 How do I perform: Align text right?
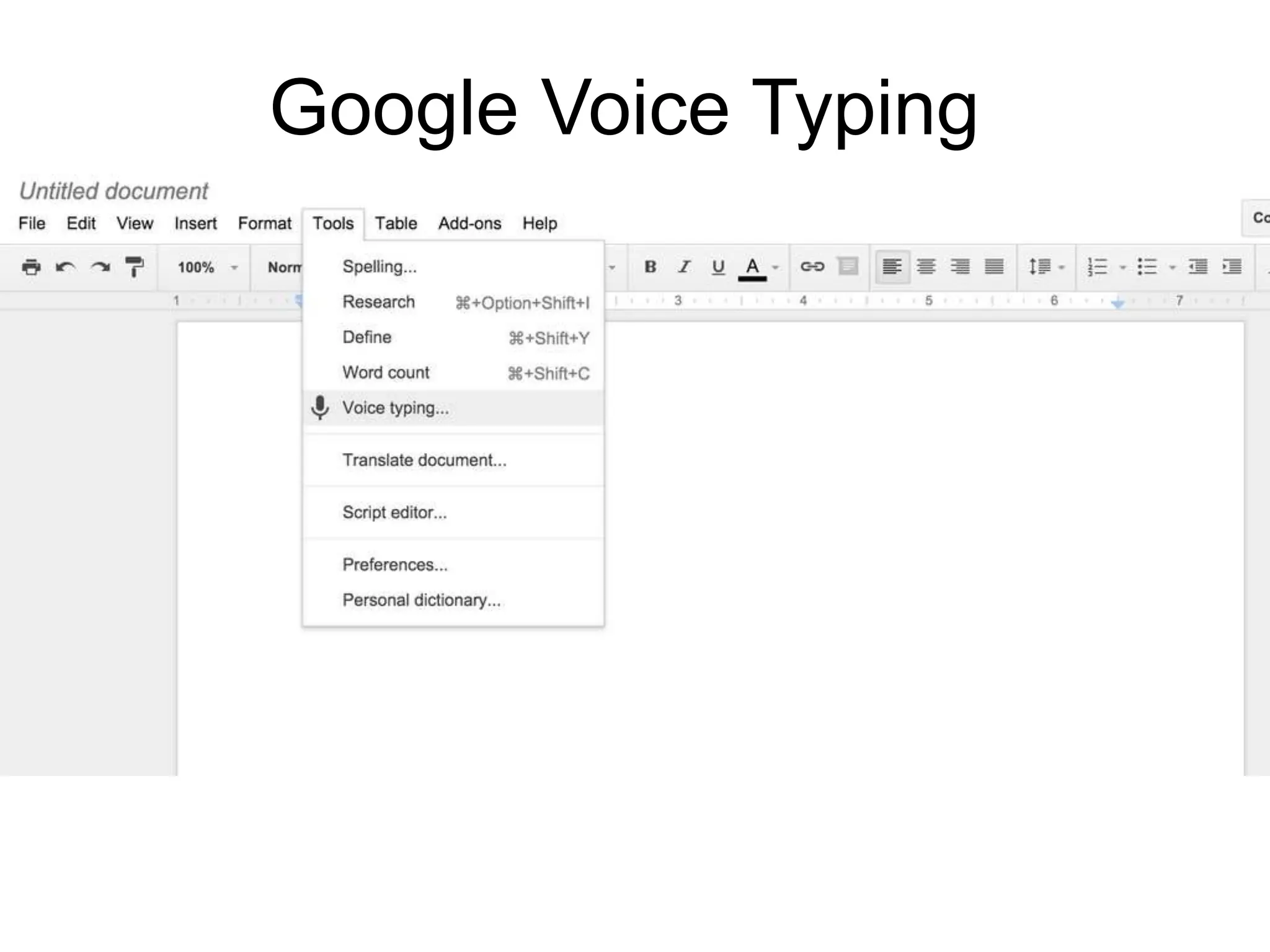pyautogui.click(x=960, y=267)
